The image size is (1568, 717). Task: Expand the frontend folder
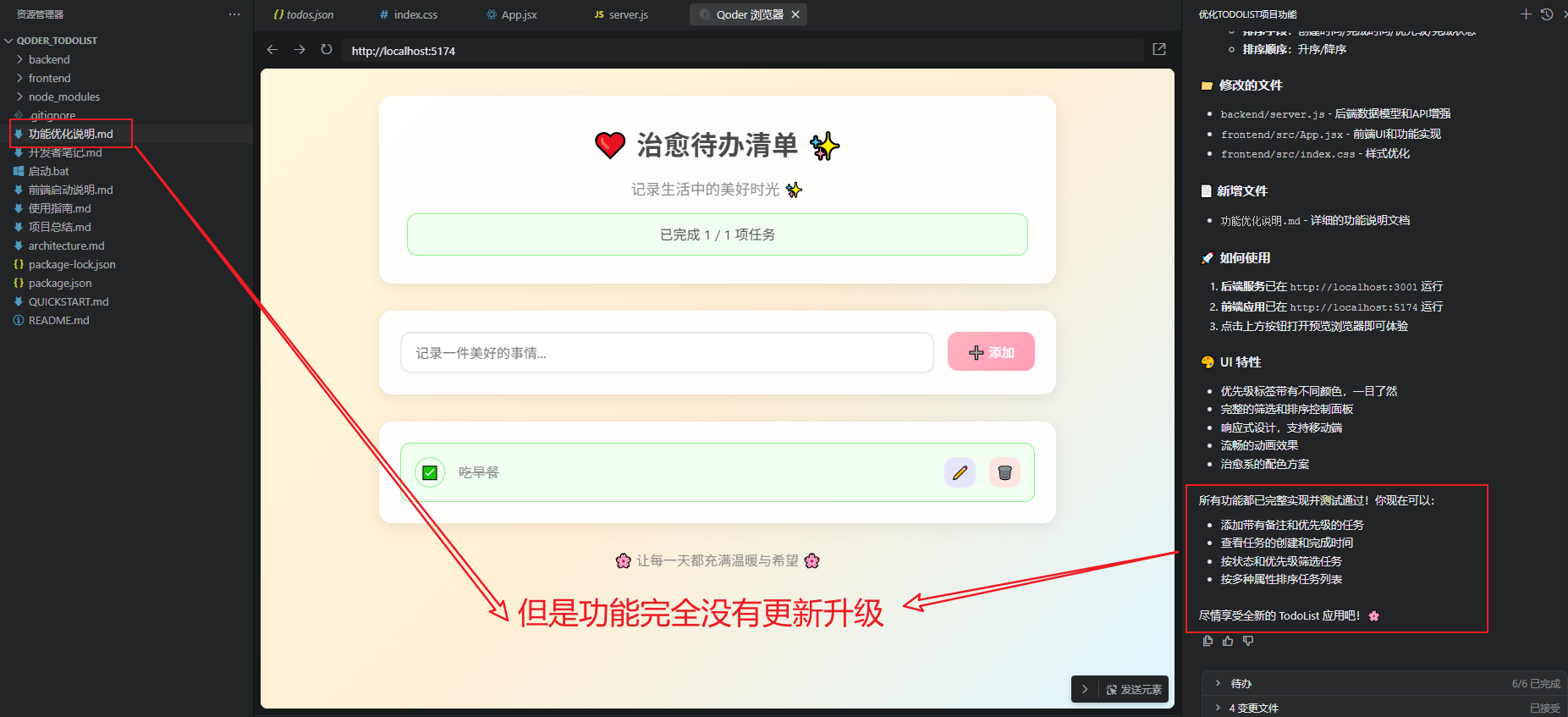pos(49,78)
